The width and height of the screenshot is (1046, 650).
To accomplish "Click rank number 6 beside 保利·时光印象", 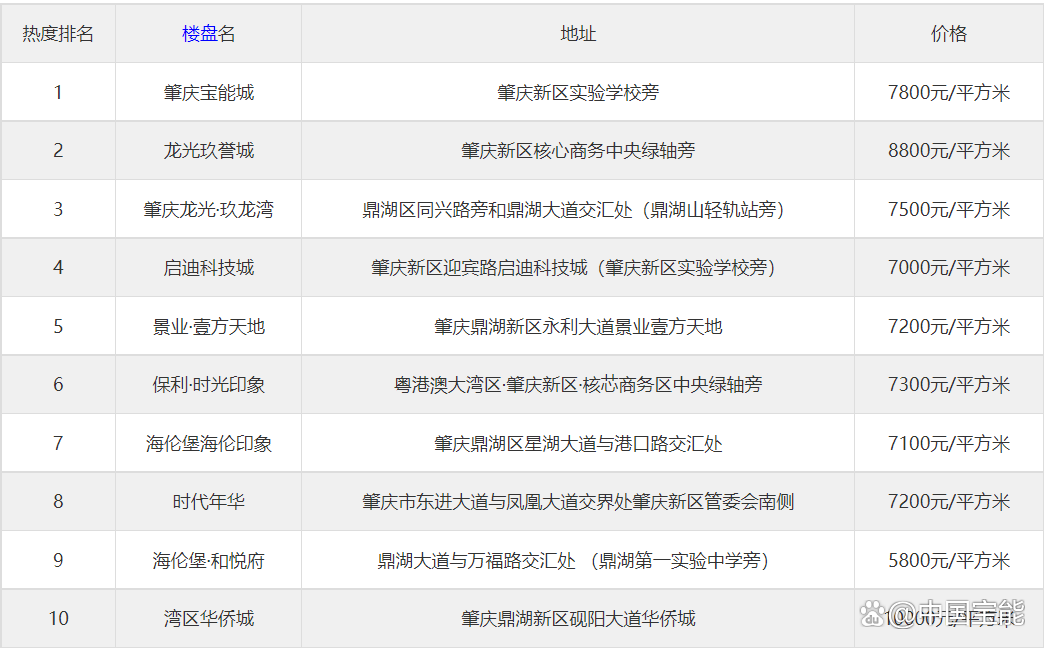I will pyautogui.click(x=58, y=384).
